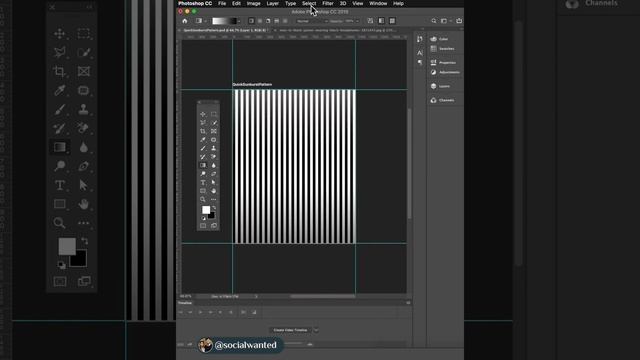
Task: Open Character panel icon in right strip
Action: point(420,53)
